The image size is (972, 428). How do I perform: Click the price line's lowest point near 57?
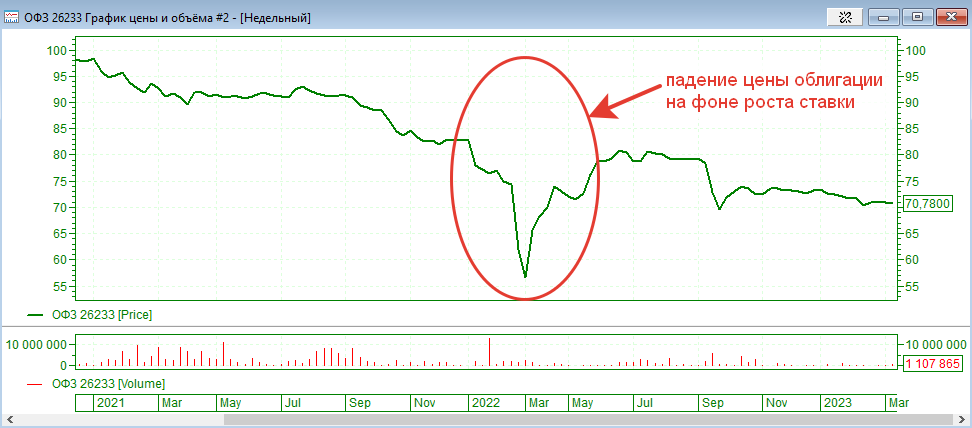point(525,275)
